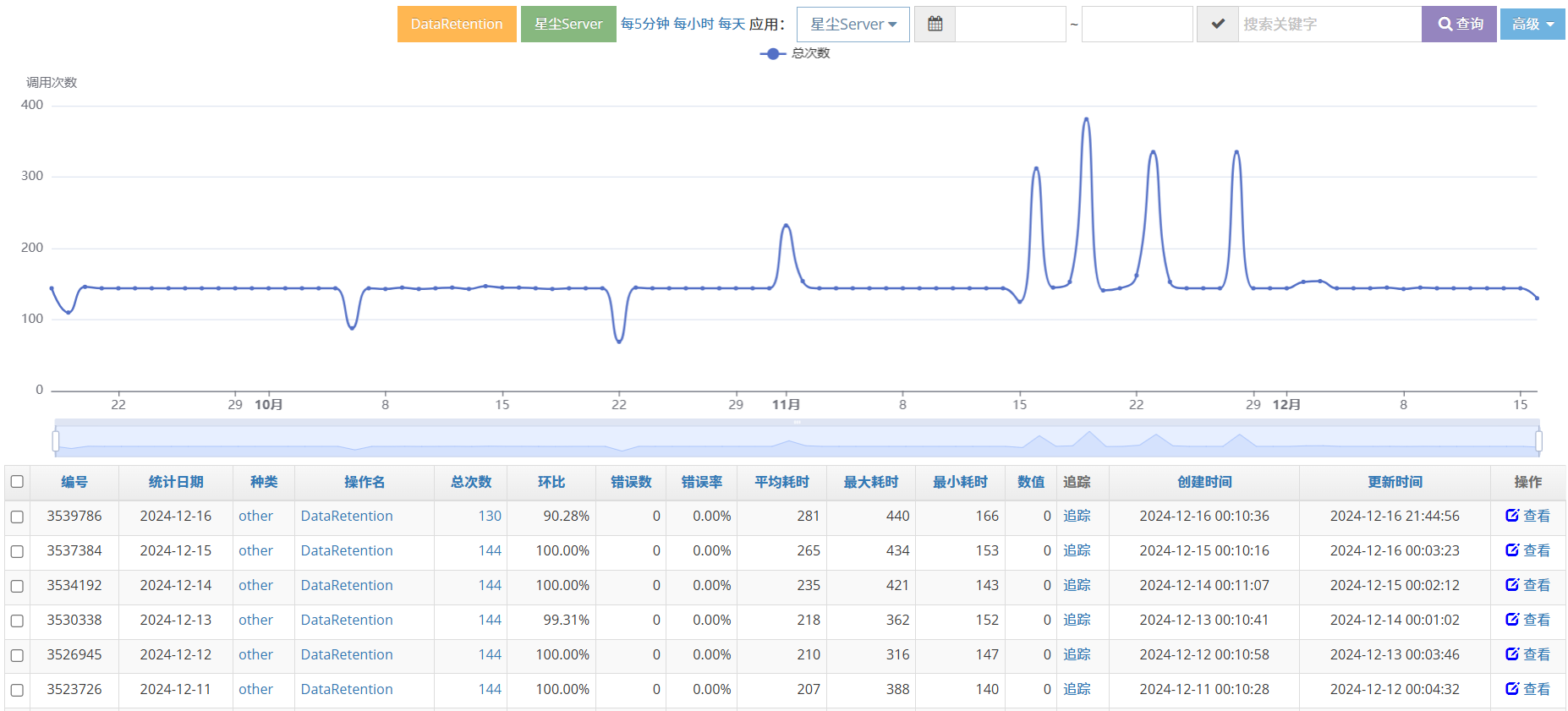The image size is (1568, 711).
Task: Select checkbox for record 3530338
Action: click(17, 621)
